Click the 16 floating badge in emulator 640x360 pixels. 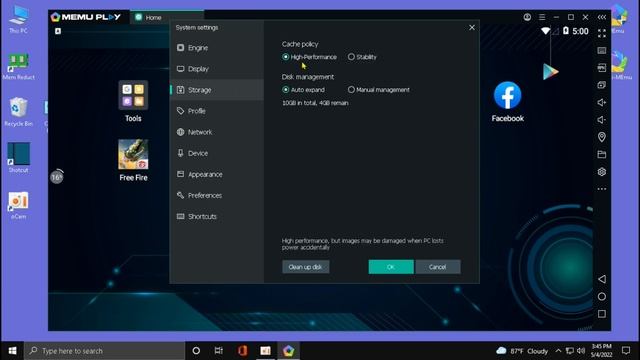[57, 177]
